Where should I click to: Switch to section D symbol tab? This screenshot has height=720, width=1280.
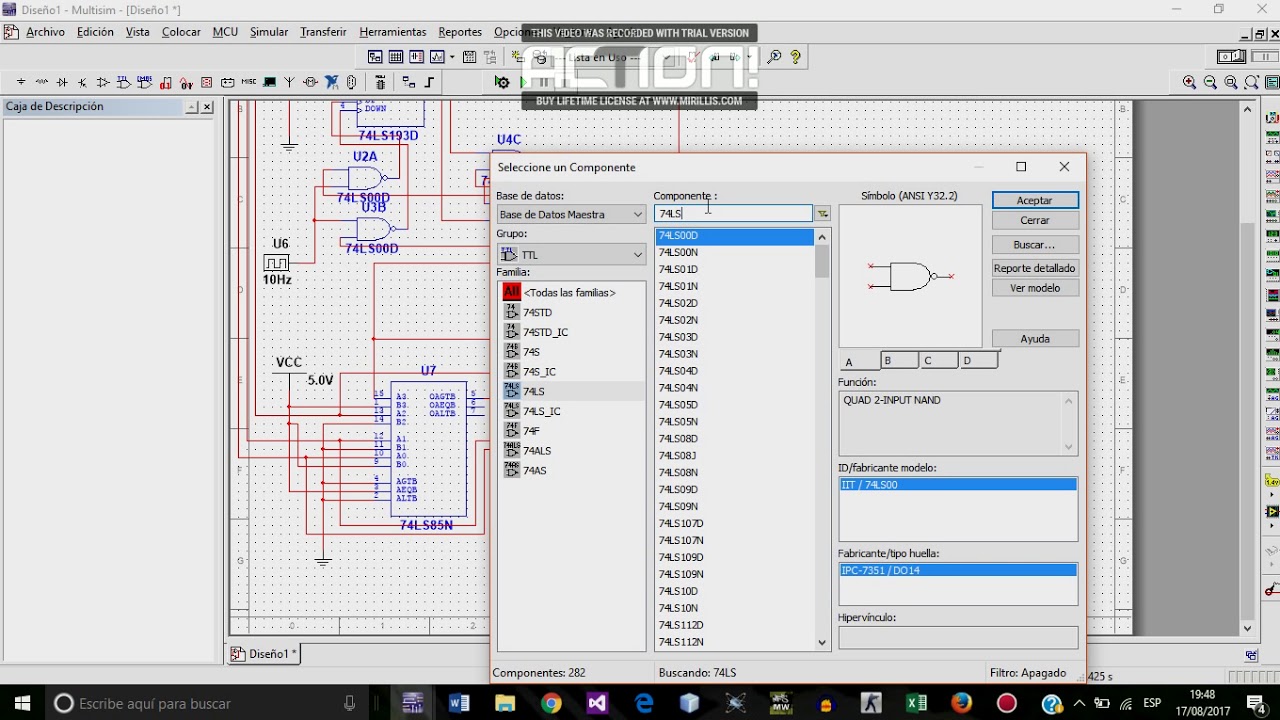(x=977, y=360)
